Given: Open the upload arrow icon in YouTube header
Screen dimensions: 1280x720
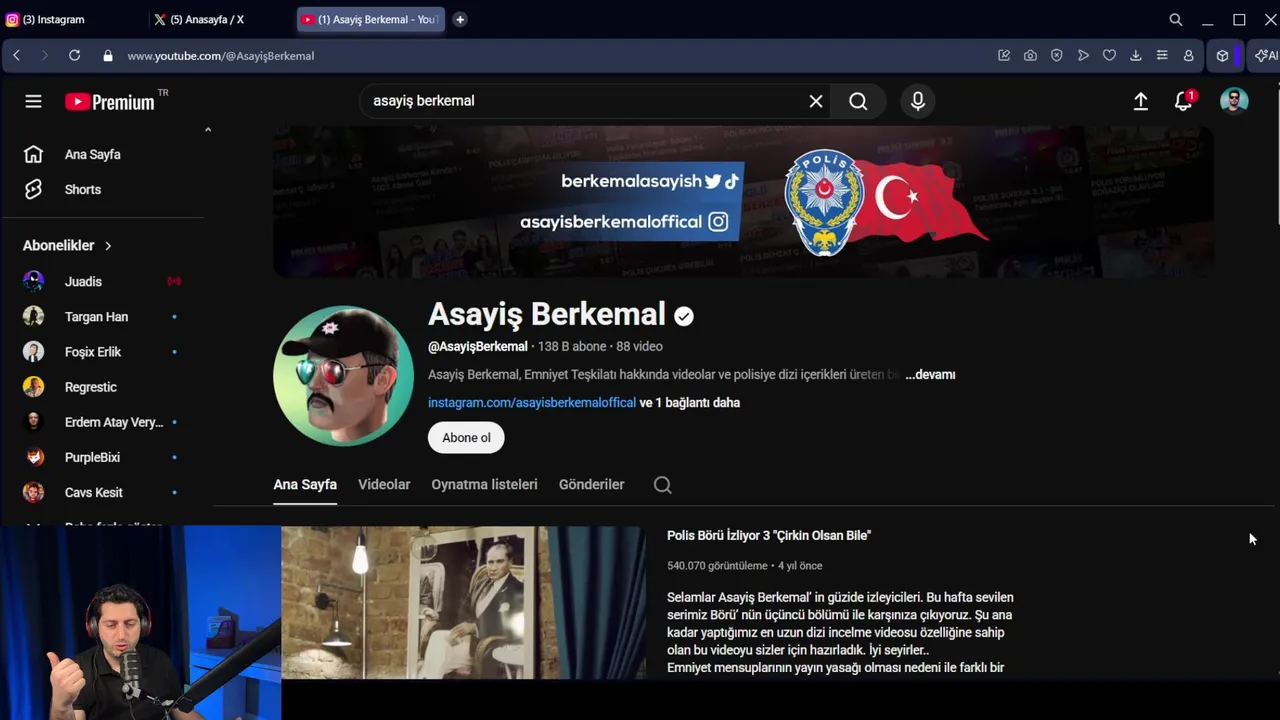Looking at the screenshot, I should click(1141, 101).
